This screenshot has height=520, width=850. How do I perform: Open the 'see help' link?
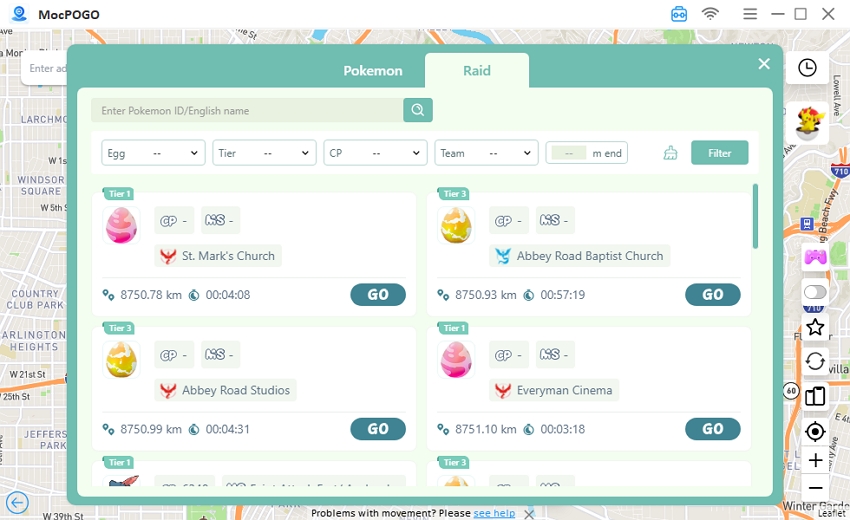494,513
